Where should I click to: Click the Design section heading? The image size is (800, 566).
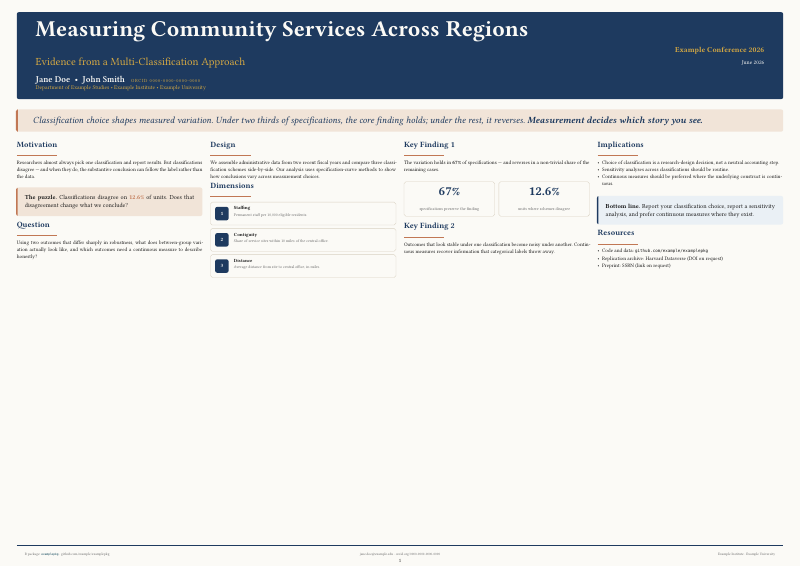click(x=222, y=145)
